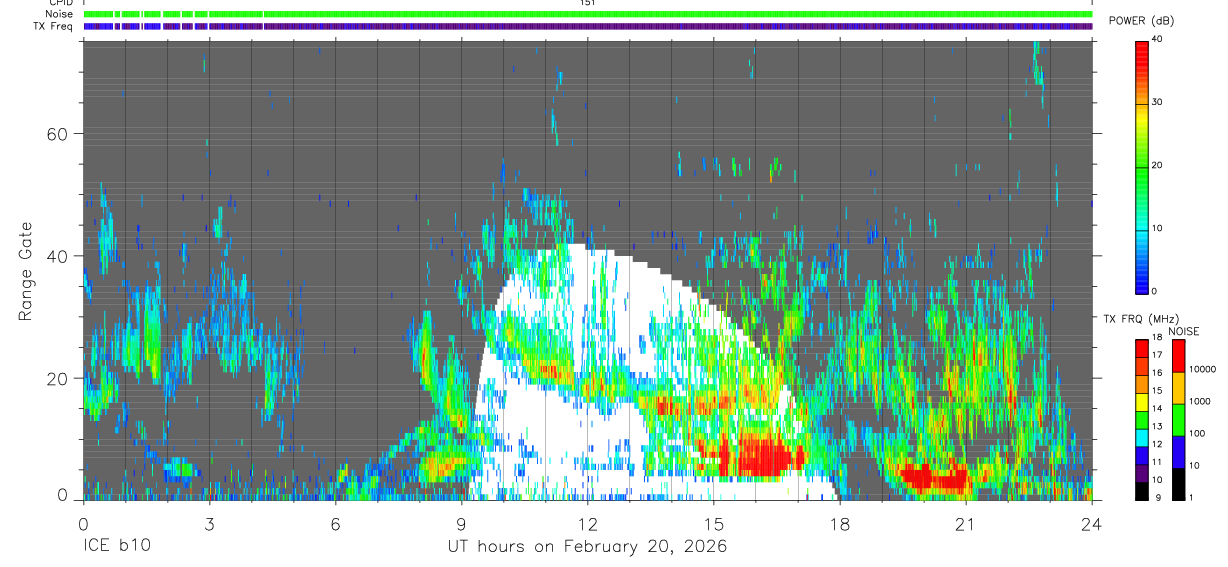Click the 'POWER (dB)' label
The width and height of the screenshot is (1228, 567).
pyautogui.click(x=1141, y=21)
